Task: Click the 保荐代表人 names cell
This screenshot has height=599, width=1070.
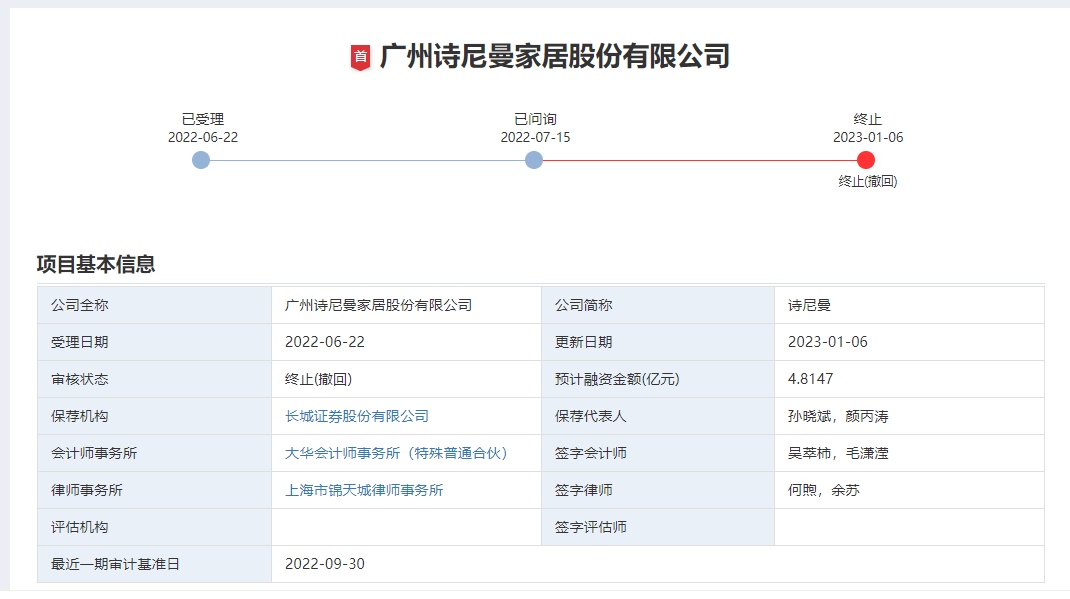Action: (x=838, y=416)
